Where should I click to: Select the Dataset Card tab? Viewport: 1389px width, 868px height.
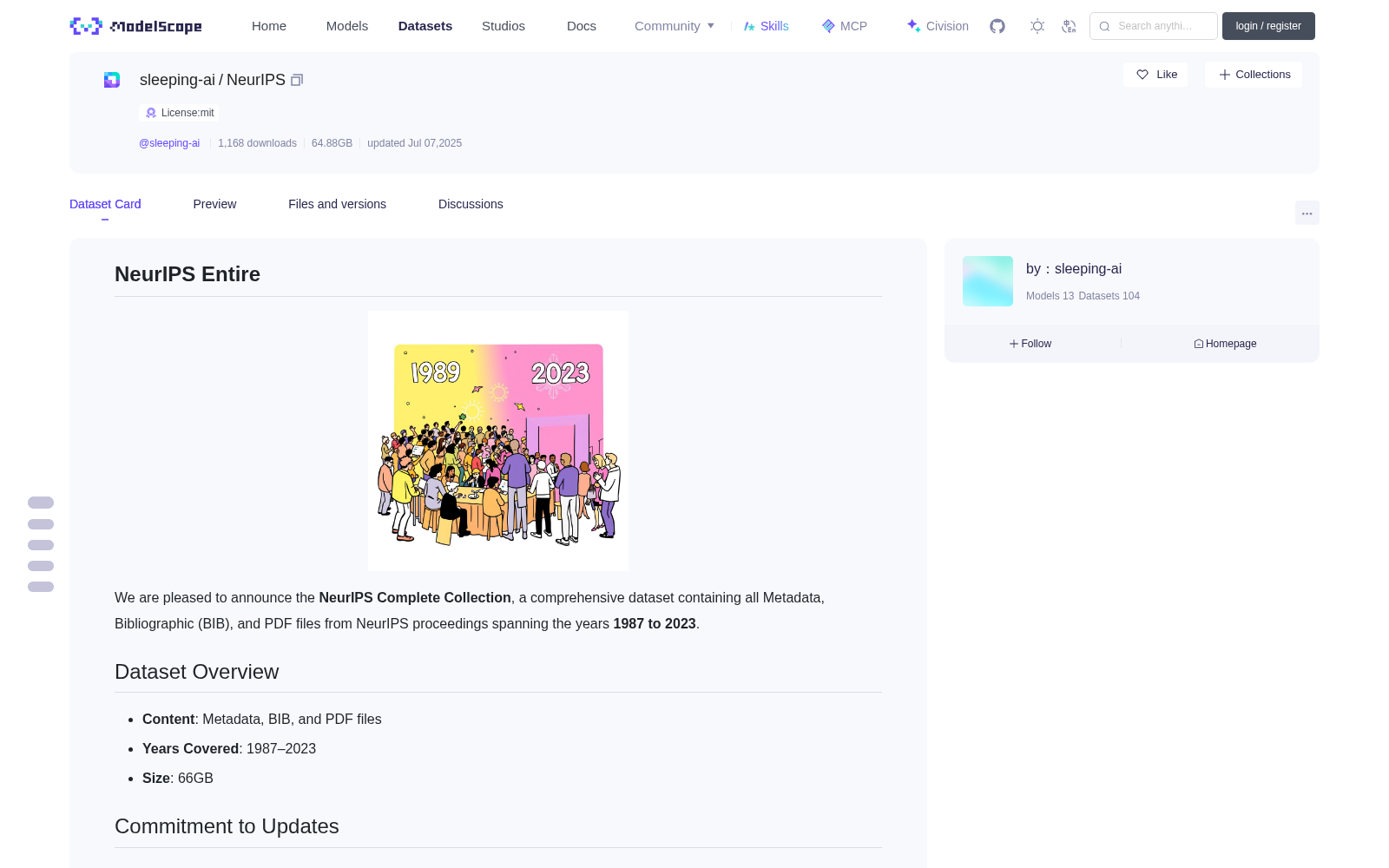click(x=105, y=204)
